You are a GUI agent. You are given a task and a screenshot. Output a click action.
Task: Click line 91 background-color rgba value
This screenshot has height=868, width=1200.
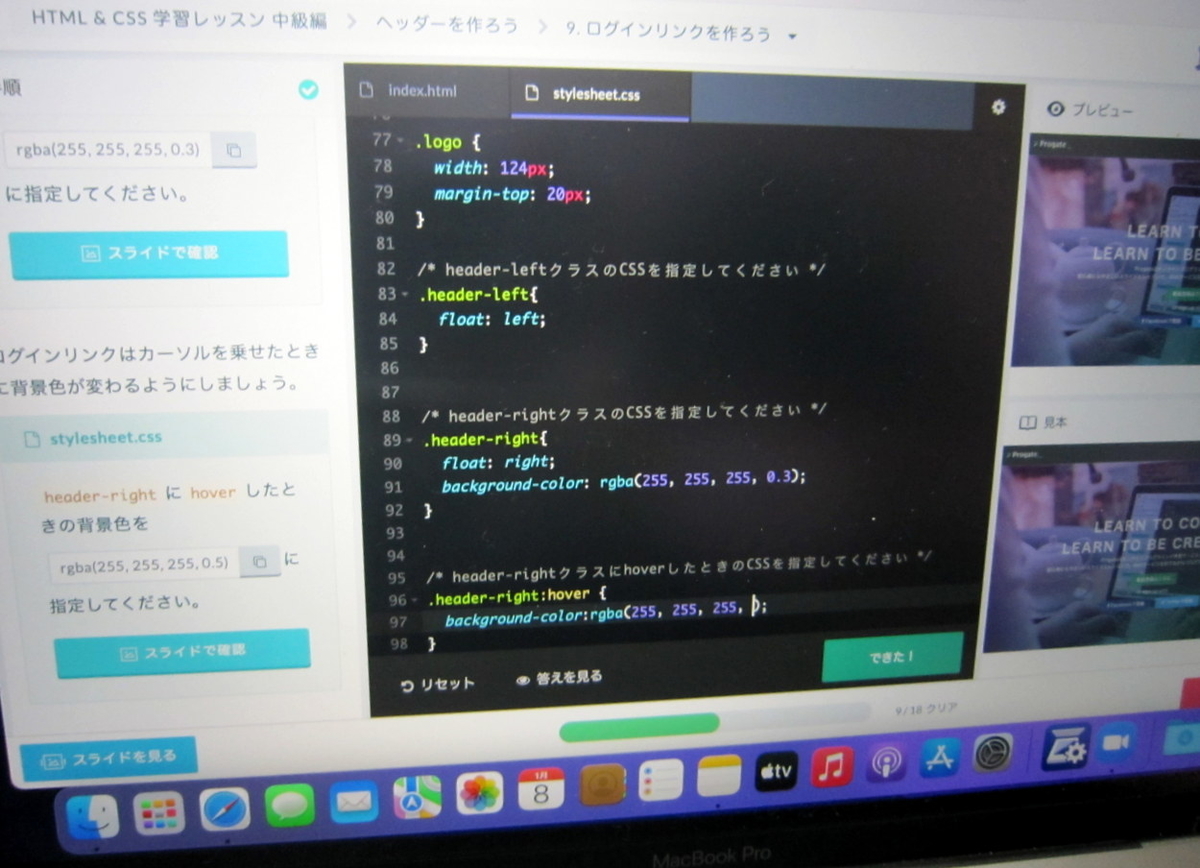tap(702, 479)
